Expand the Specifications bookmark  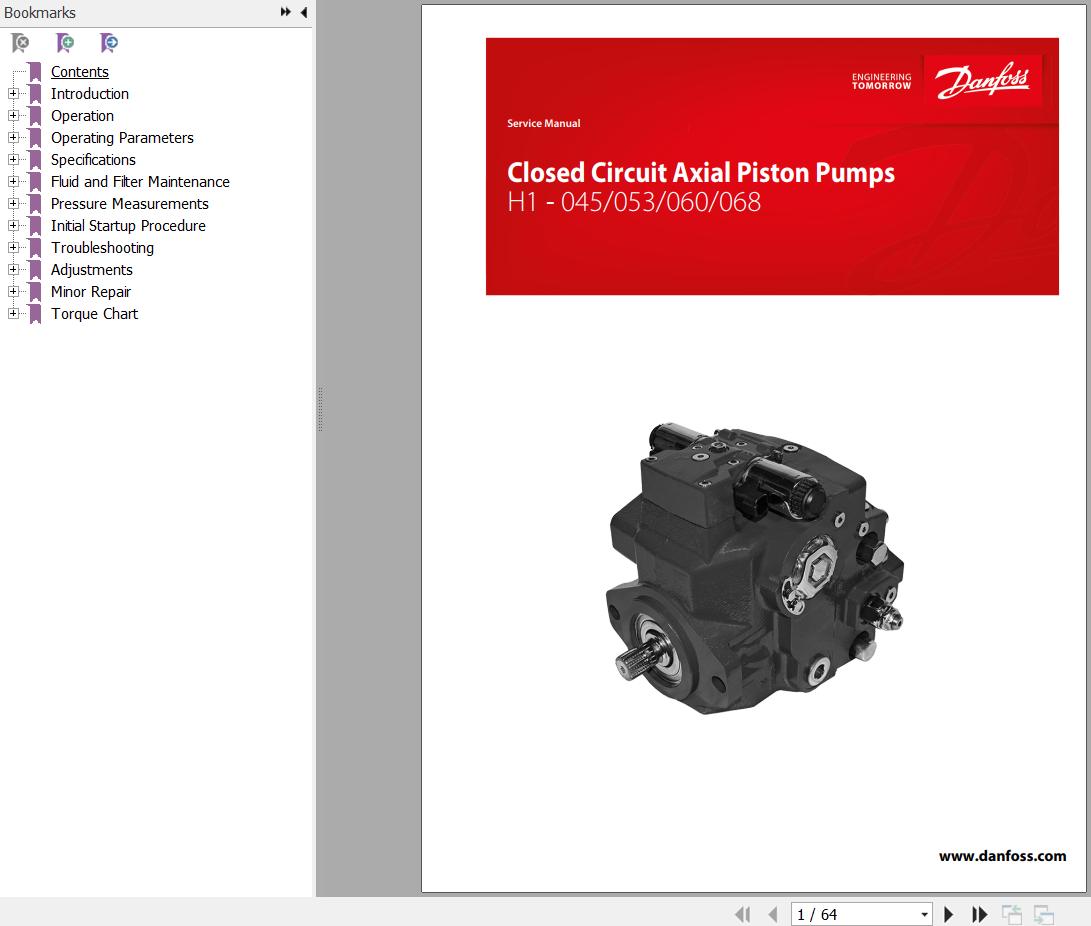pos(13,159)
